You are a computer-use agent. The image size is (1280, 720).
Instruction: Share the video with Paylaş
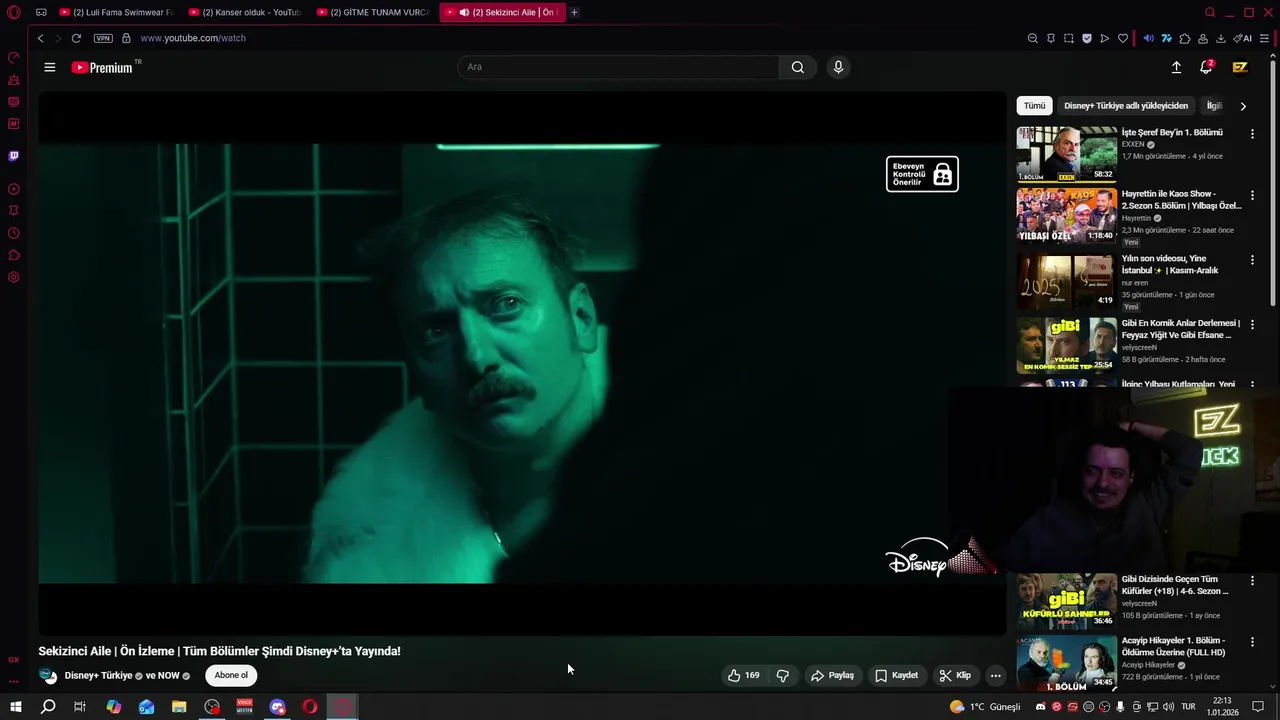click(832, 675)
